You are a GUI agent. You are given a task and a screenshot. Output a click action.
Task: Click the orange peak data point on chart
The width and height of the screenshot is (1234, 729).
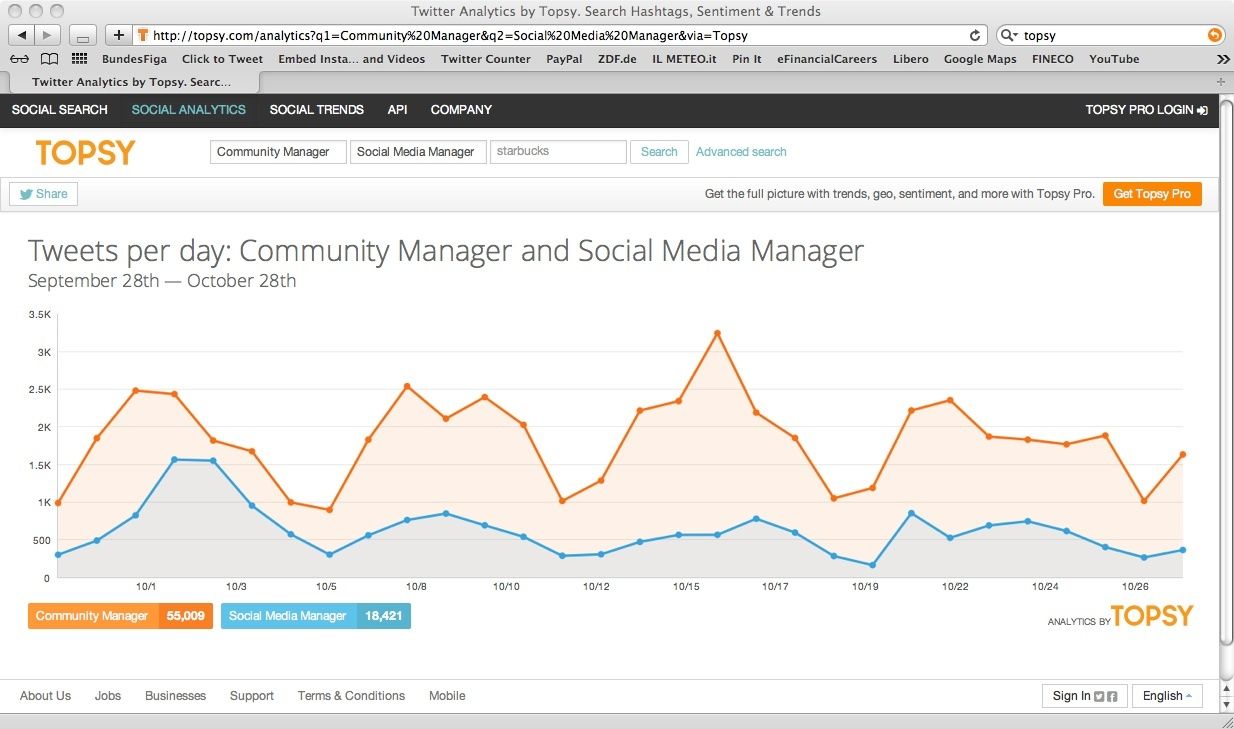[717, 333]
